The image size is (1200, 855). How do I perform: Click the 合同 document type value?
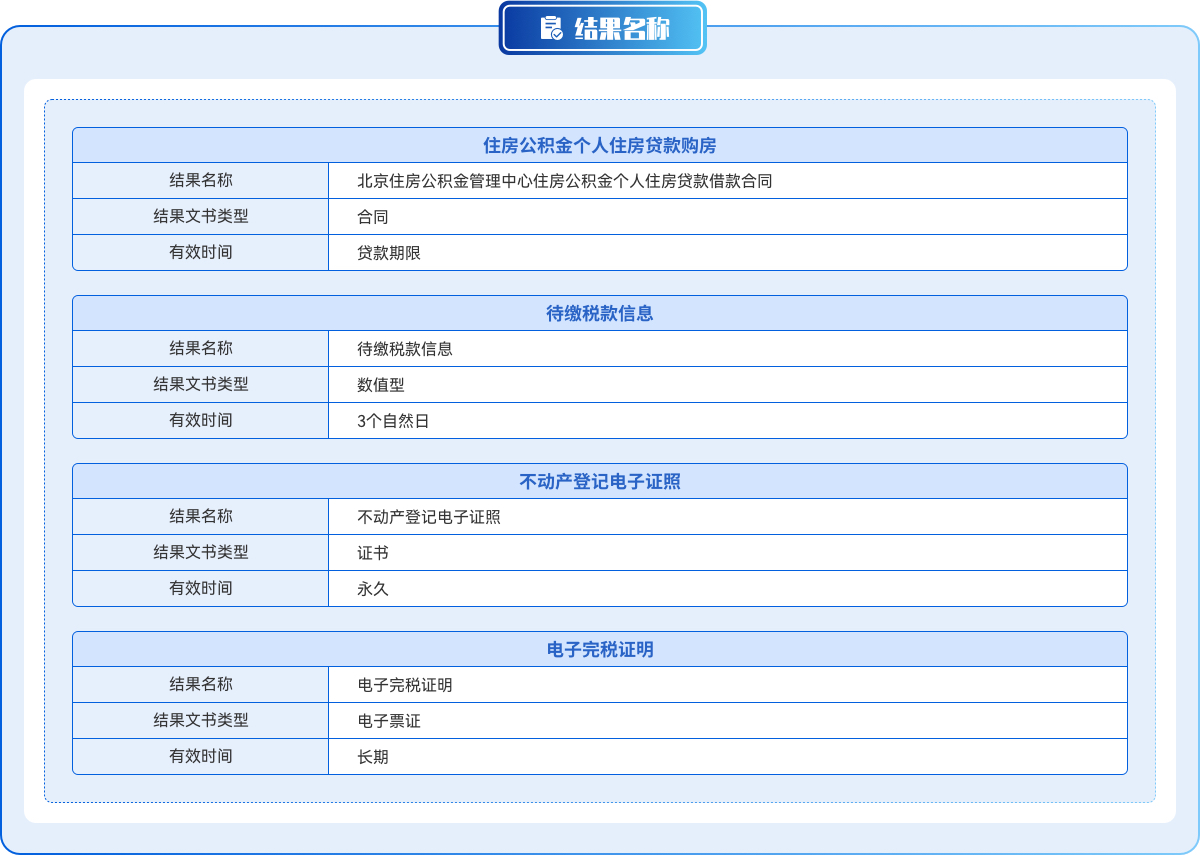(x=373, y=217)
